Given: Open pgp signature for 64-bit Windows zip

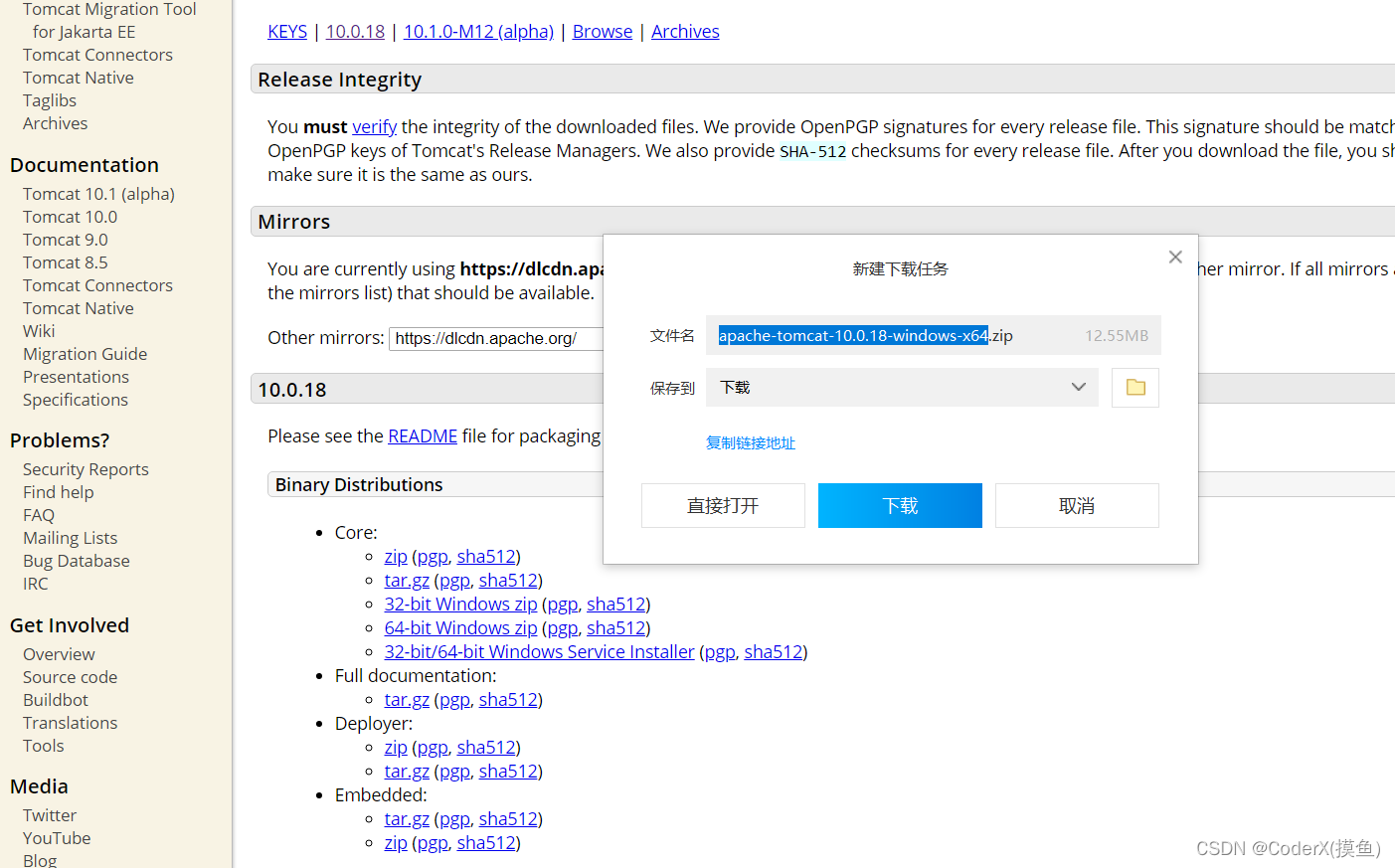Looking at the screenshot, I should point(562,627).
